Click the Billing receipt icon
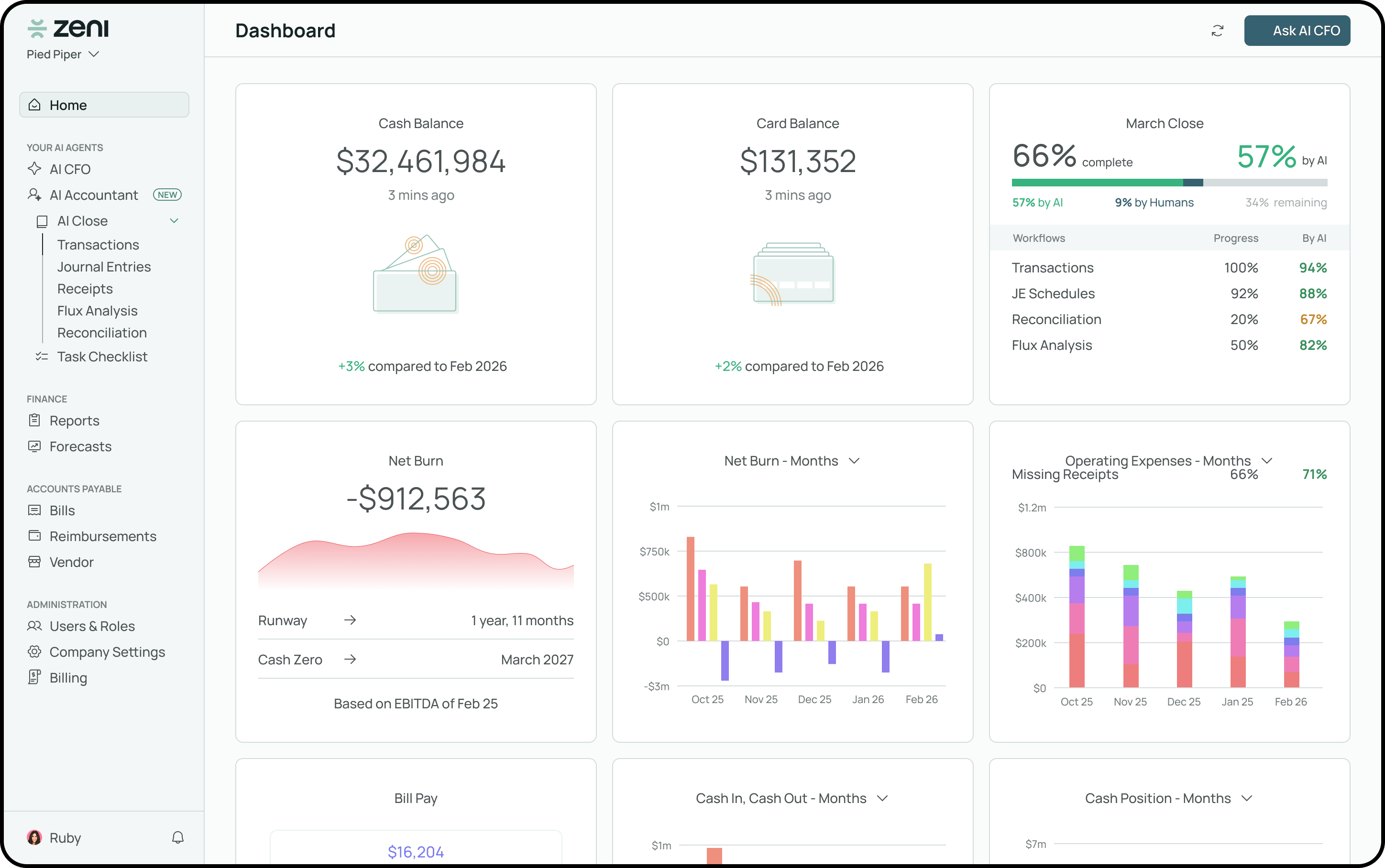 pos(34,677)
